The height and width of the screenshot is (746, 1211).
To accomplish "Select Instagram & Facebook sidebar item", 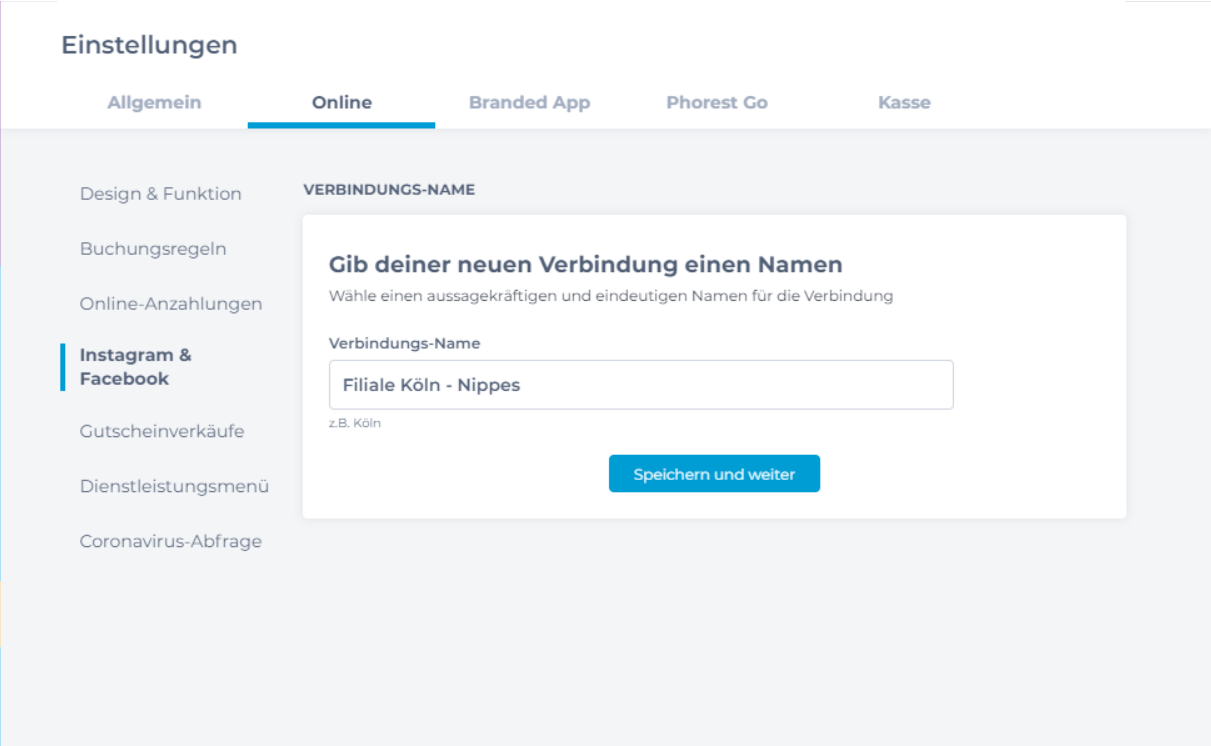I will tap(136, 367).
